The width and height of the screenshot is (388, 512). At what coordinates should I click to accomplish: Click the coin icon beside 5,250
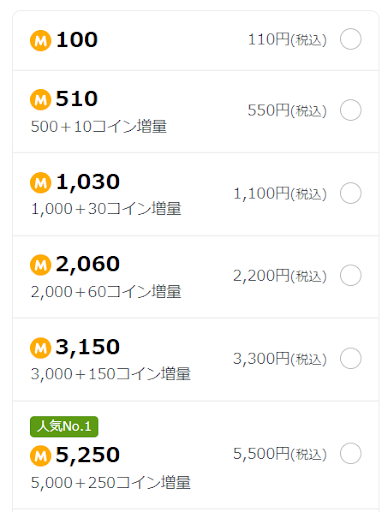41,456
